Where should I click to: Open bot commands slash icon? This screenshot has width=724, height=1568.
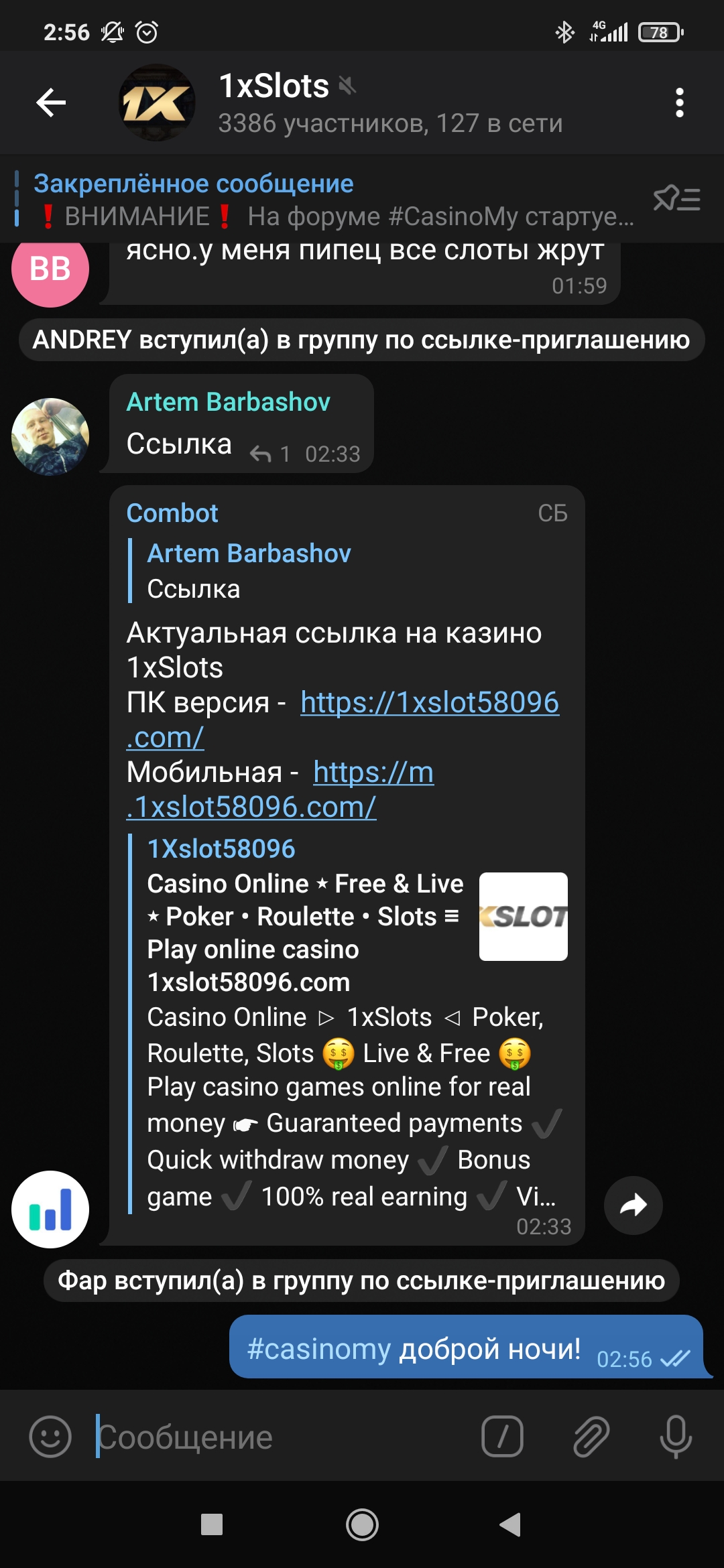[x=502, y=1437]
